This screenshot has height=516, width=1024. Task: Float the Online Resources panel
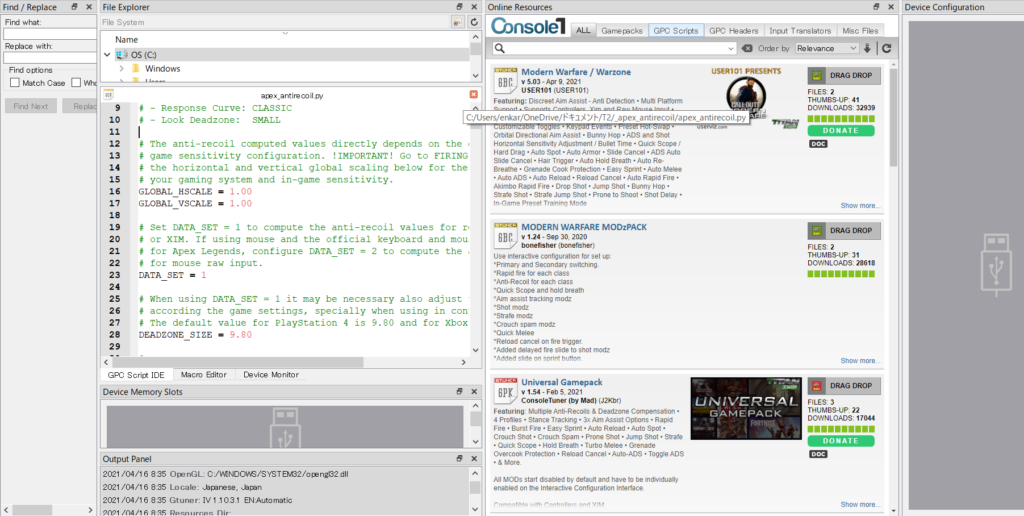coord(876,7)
